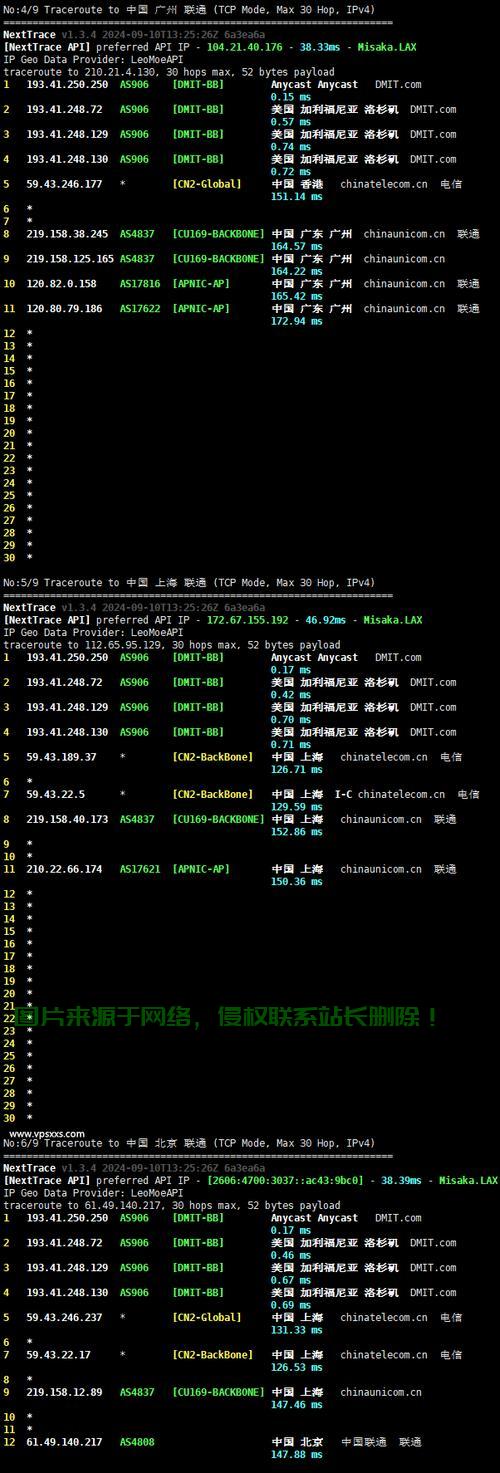Select hop IP 59.43.246.237
The height and width of the screenshot is (1473, 500).
pos(64,1318)
